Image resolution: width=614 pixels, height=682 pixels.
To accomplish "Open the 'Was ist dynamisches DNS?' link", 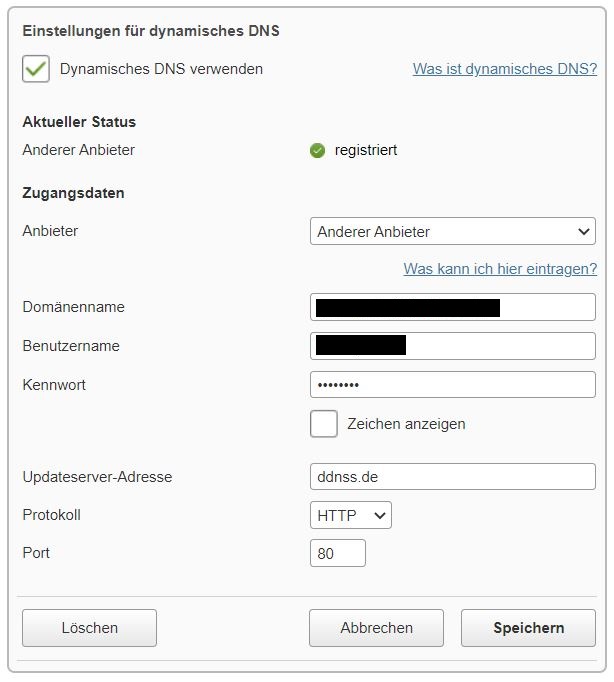I will point(505,69).
